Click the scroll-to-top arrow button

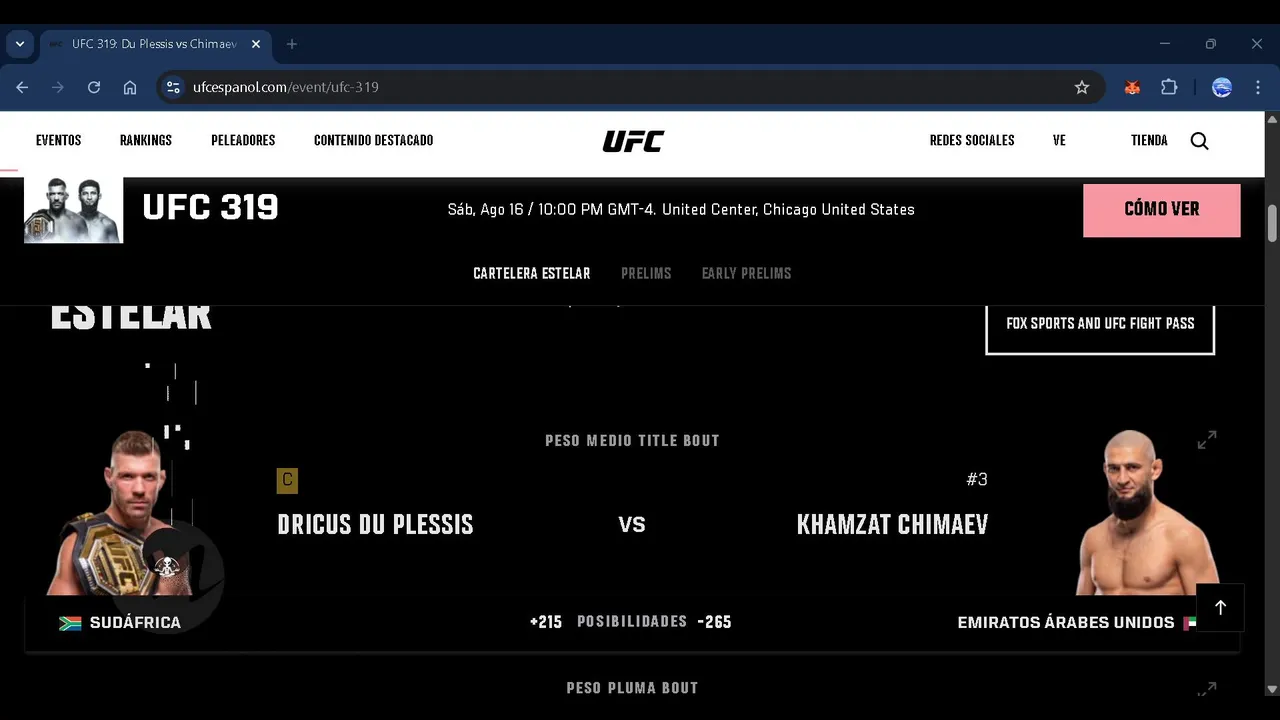[x=1220, y=607]
